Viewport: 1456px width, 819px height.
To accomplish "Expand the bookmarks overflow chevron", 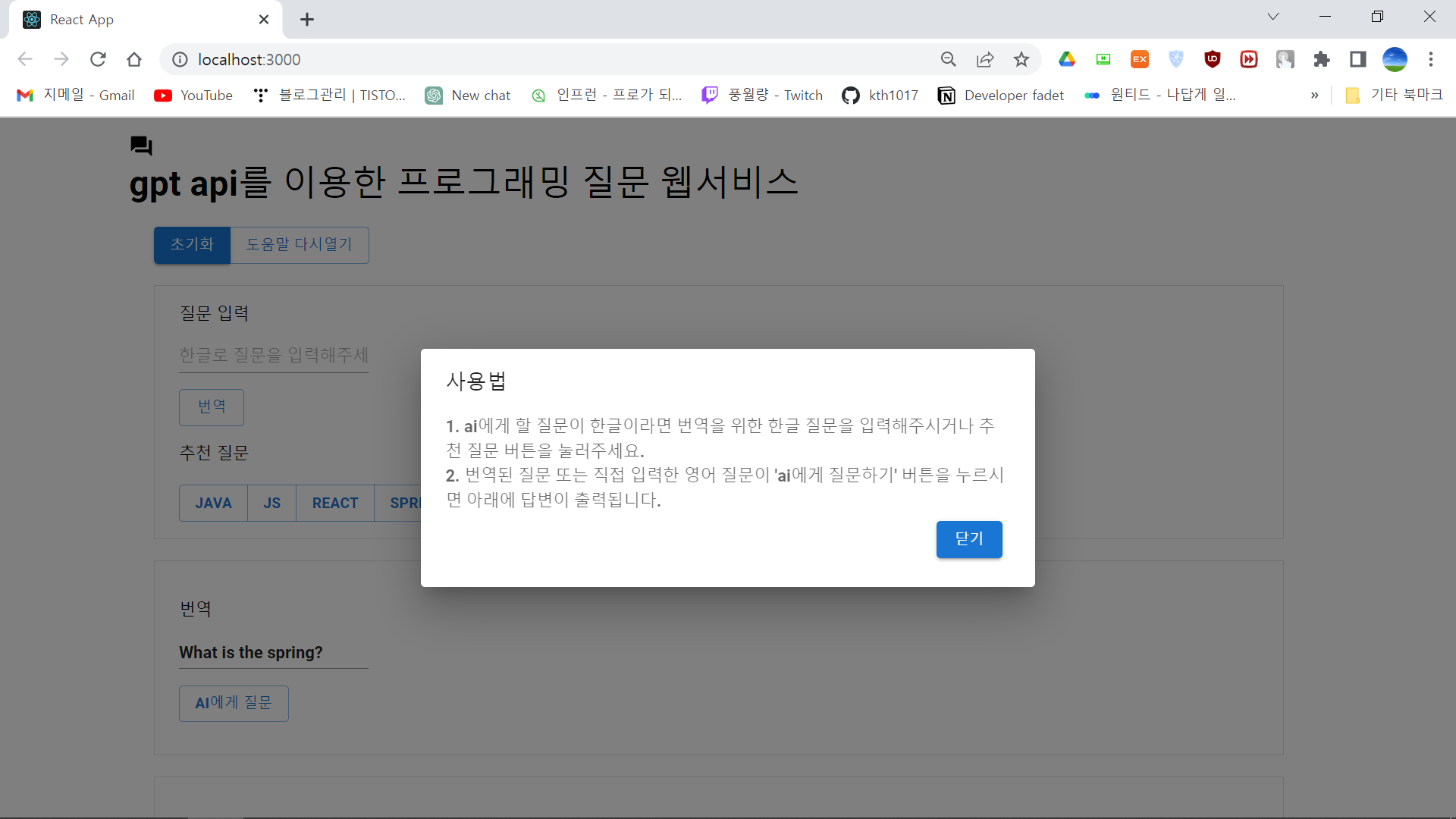I will [x=1314, y=95].
